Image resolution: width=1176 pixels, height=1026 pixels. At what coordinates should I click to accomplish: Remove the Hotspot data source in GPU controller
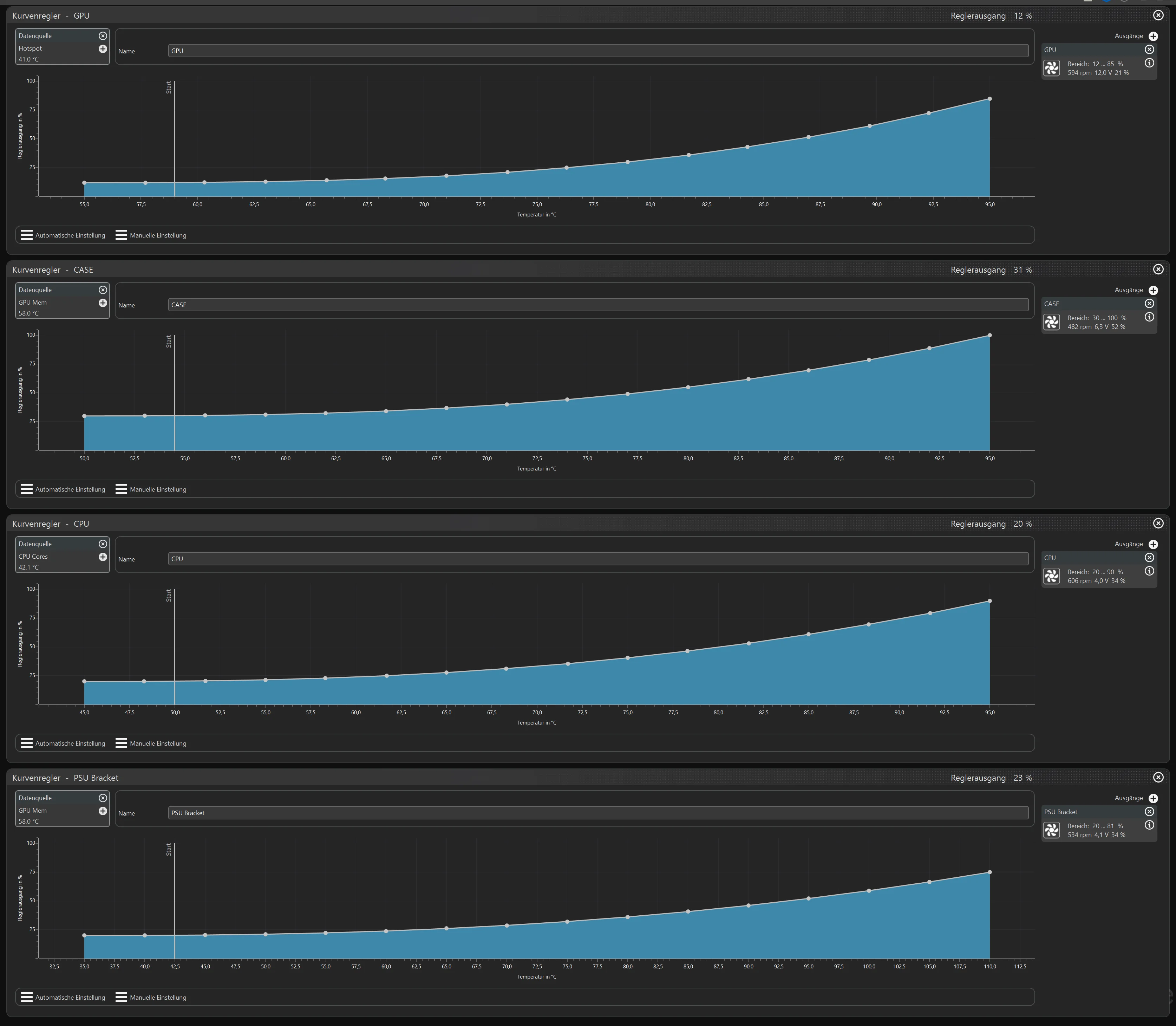(103, 36)
